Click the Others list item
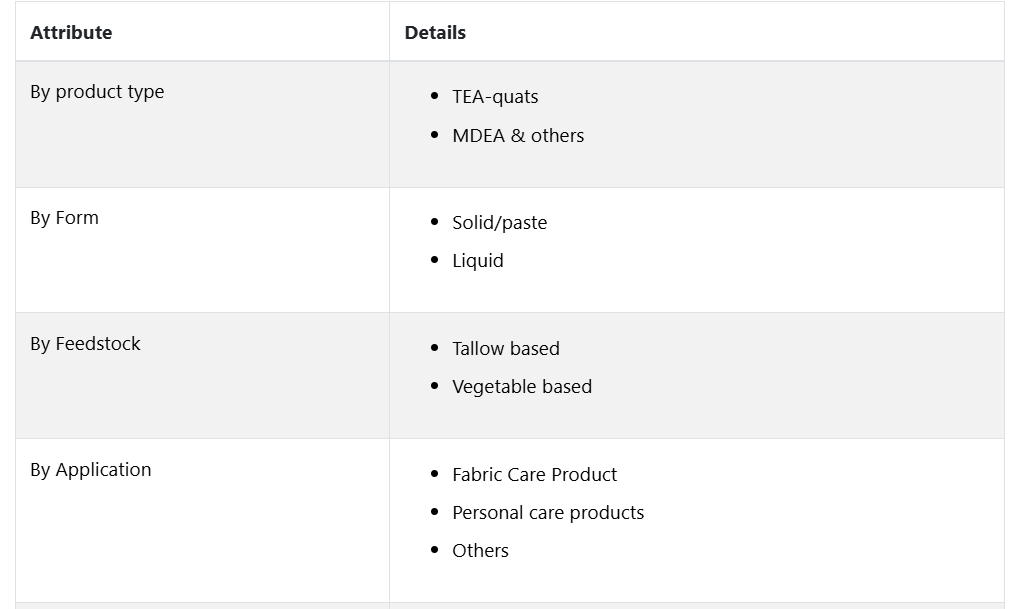1020x609 pixels. point(480,551)
